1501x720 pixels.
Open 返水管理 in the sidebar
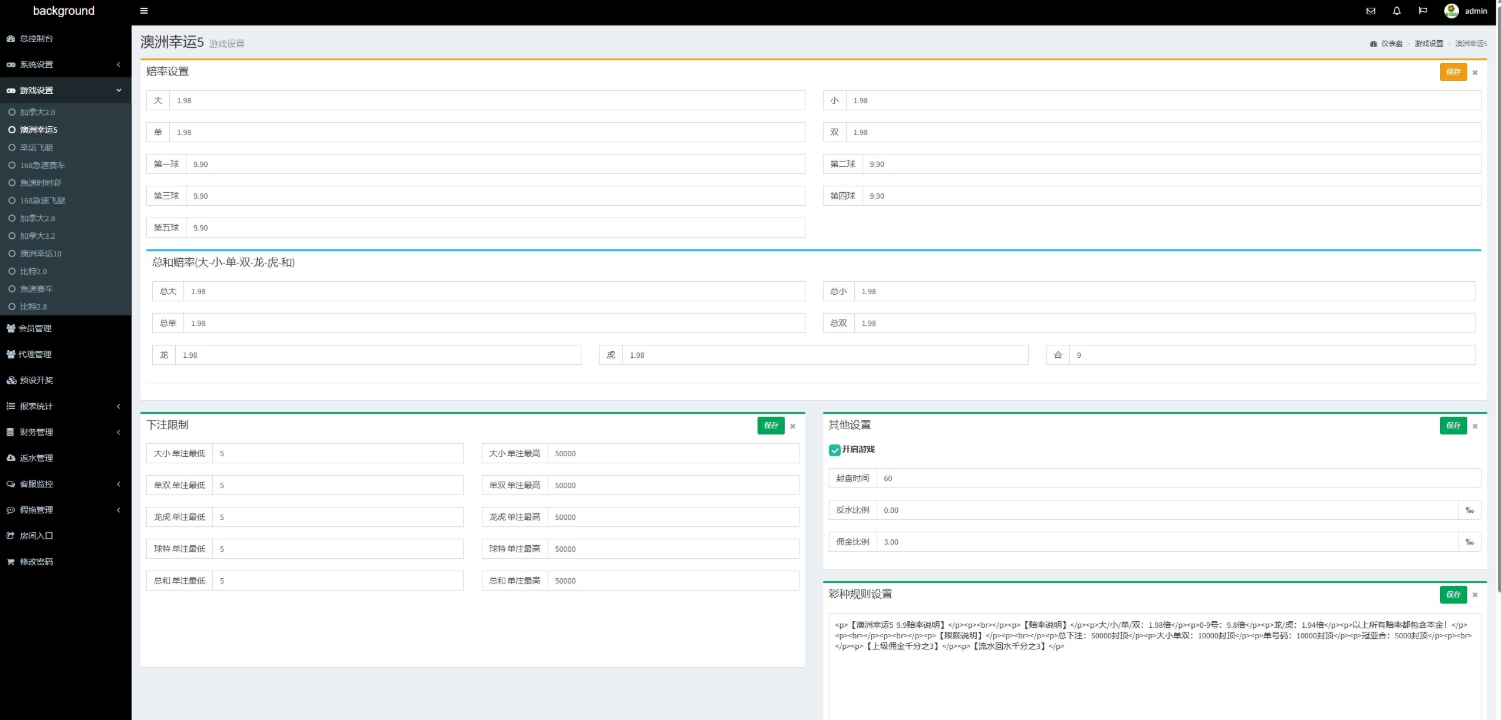[x=36, y=458]
